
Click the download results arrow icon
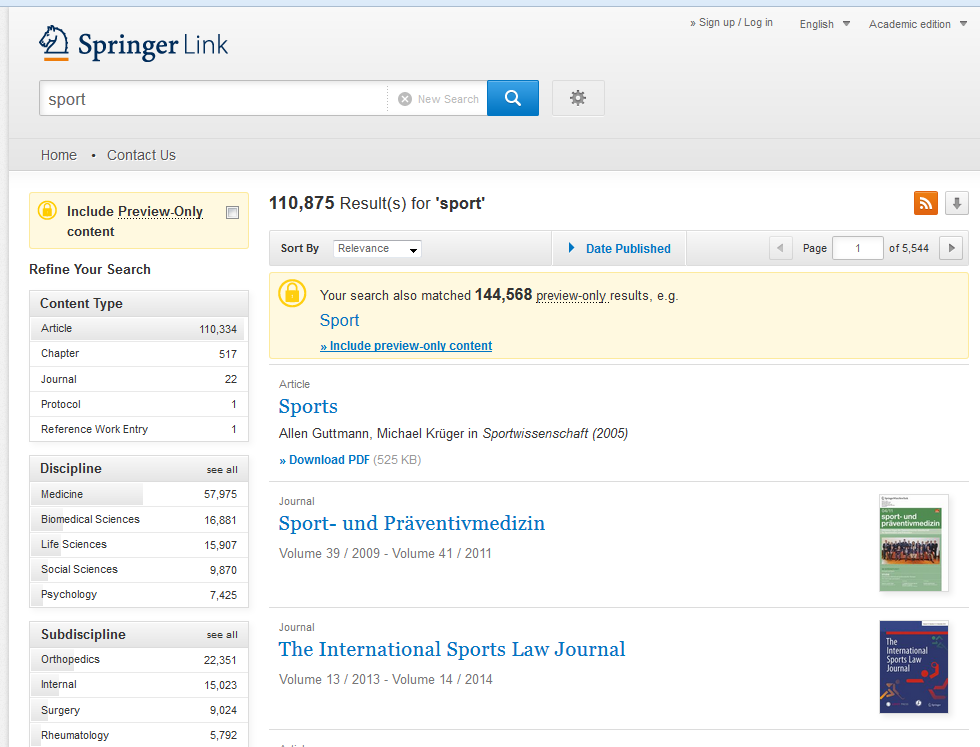[957, 203]
